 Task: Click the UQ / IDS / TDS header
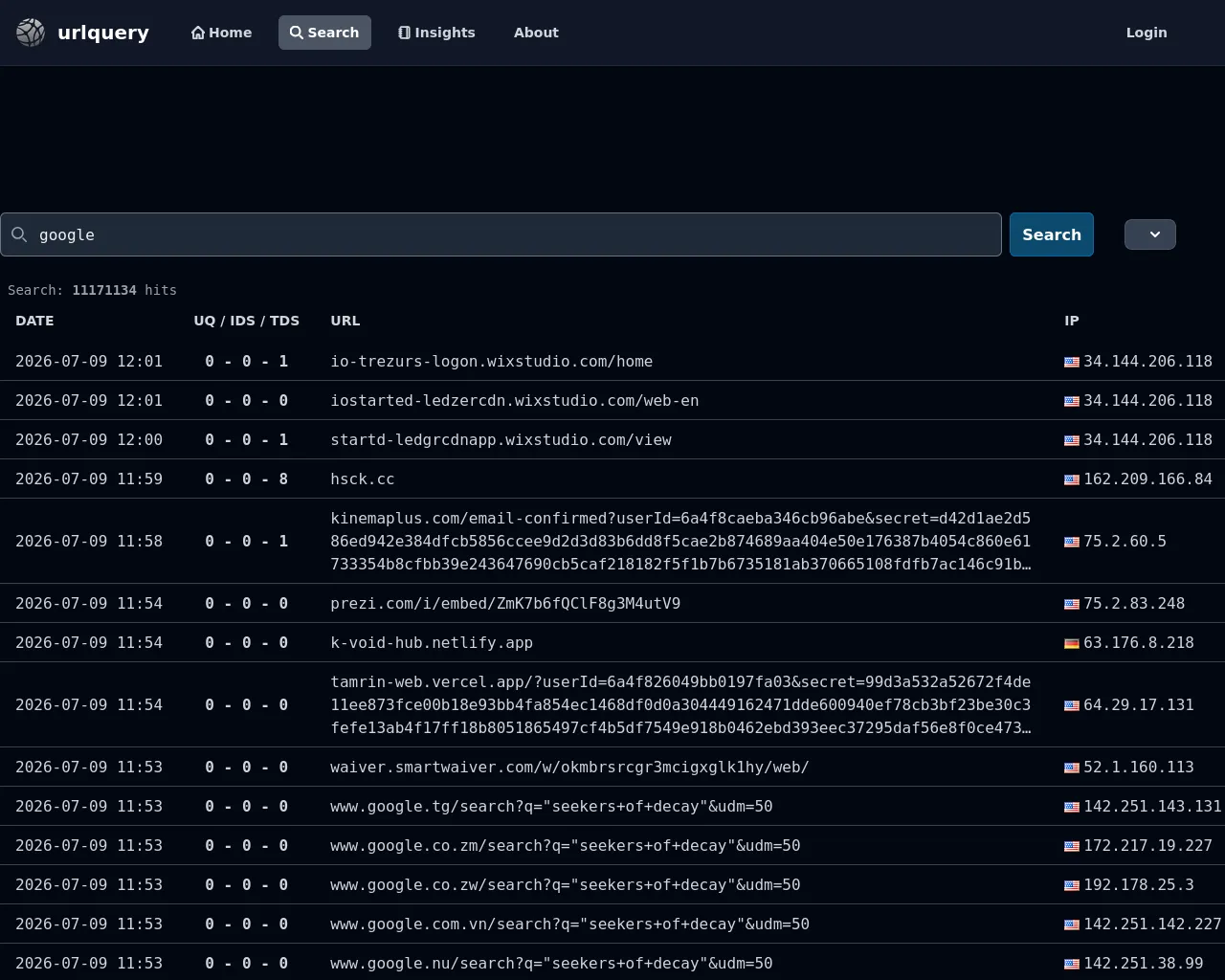point(247,321)
